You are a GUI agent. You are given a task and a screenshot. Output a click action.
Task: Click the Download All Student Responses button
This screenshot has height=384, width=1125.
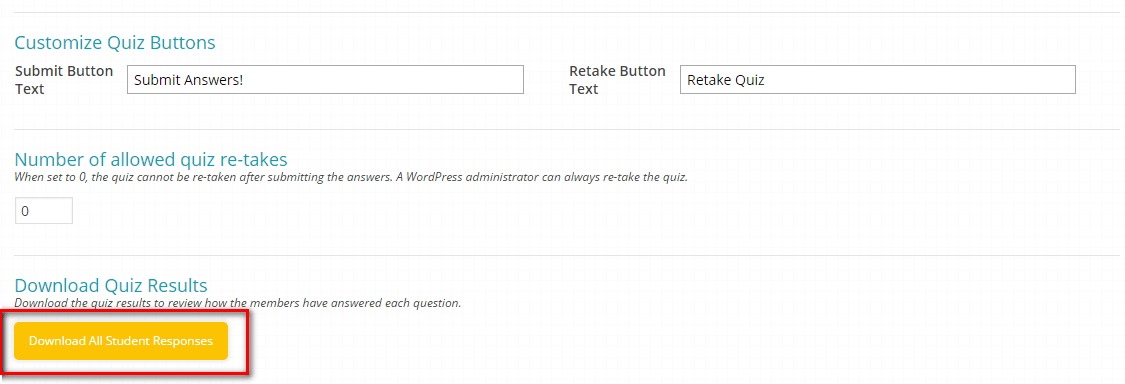tap(121, 341)
